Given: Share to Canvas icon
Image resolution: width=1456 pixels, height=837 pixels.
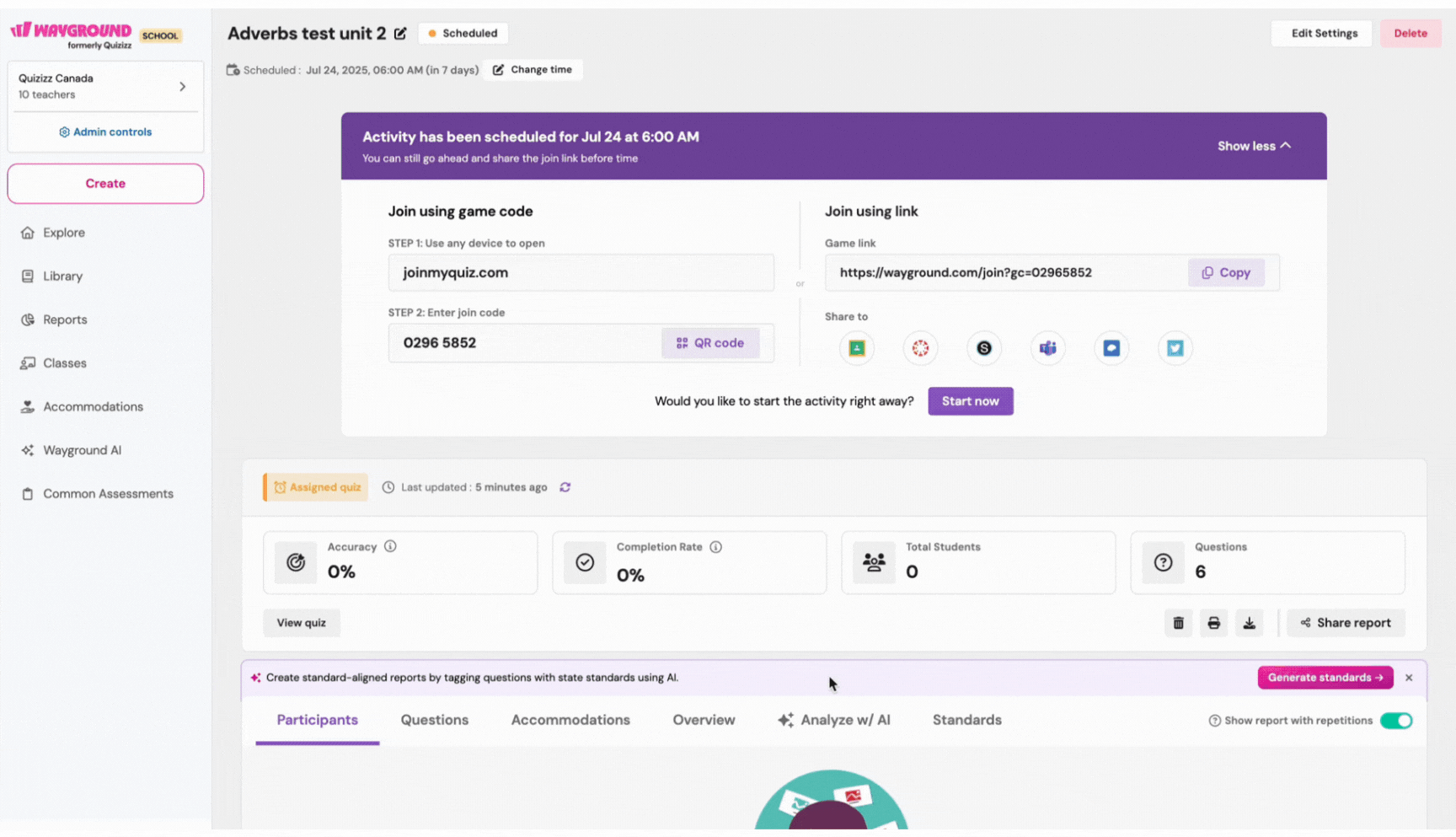Looking at the screenshot, I should 920,348.
